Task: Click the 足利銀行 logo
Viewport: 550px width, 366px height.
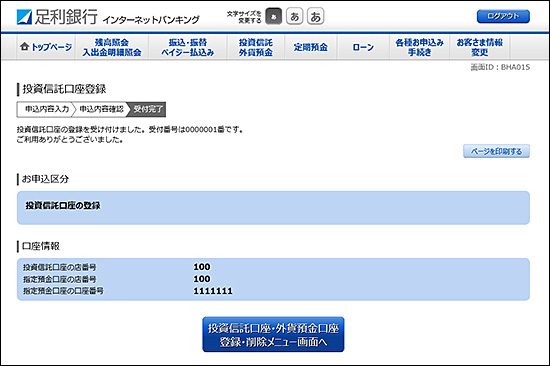Action: (57, 17)
